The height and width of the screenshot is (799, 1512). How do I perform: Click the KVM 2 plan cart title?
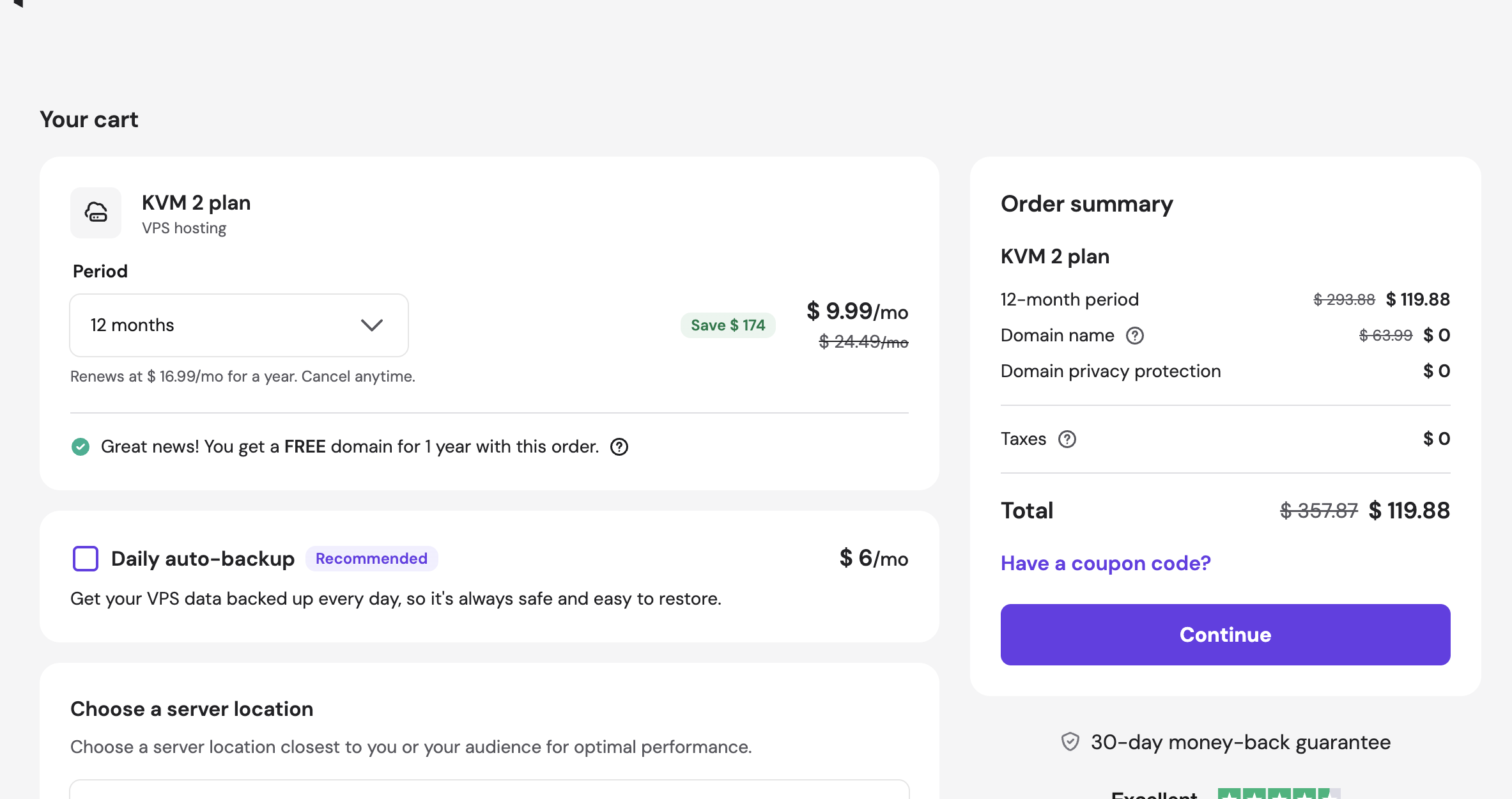[x=196, y=203]
